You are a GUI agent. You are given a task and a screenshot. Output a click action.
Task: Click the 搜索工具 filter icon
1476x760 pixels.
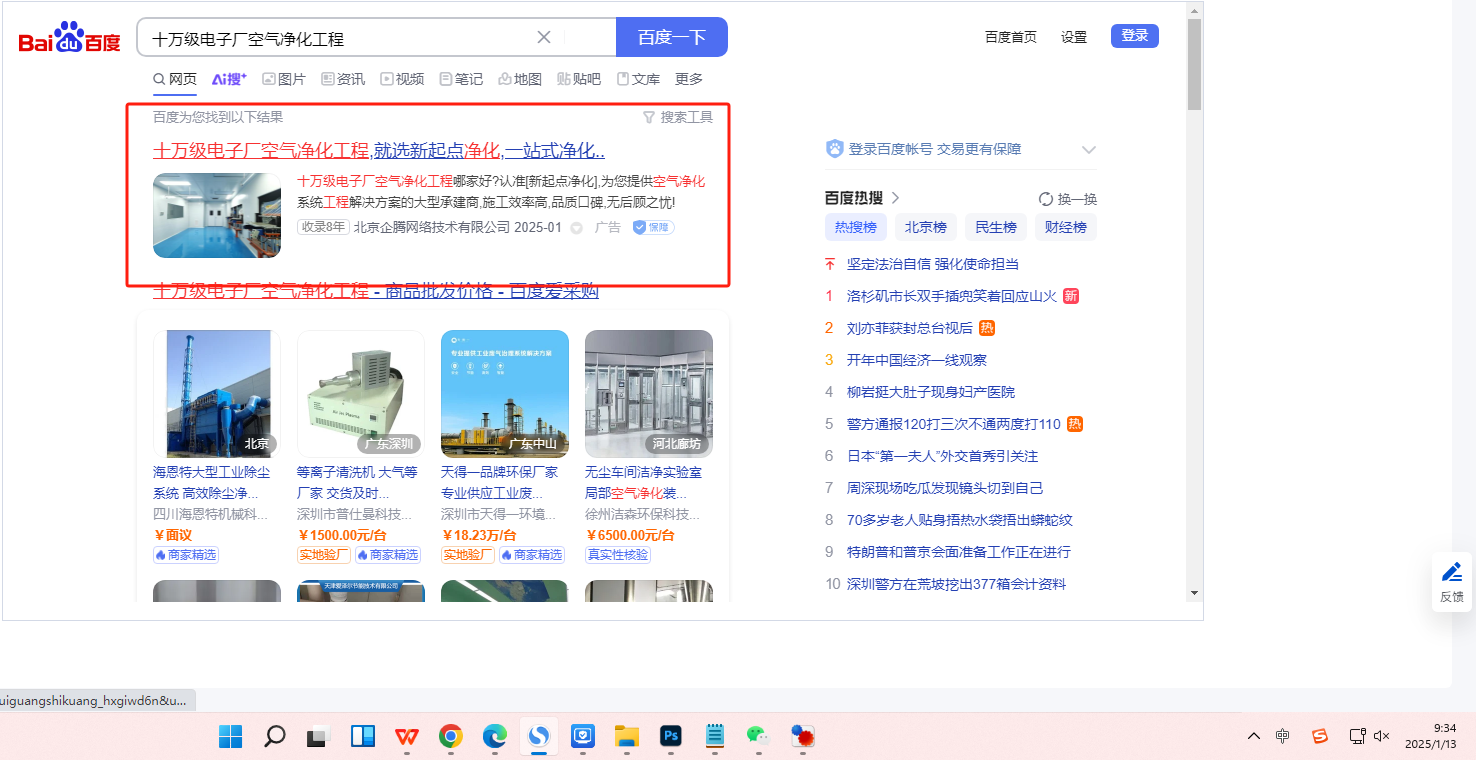[x=649, y=117]
